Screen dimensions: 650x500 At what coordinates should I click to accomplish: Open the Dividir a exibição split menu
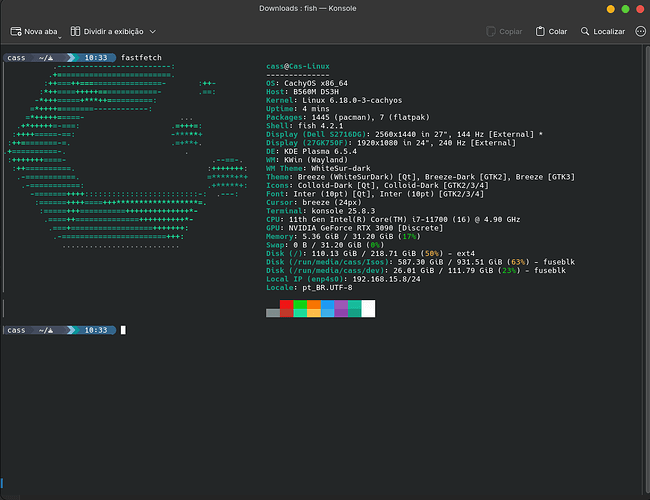[x=108, y=31]
